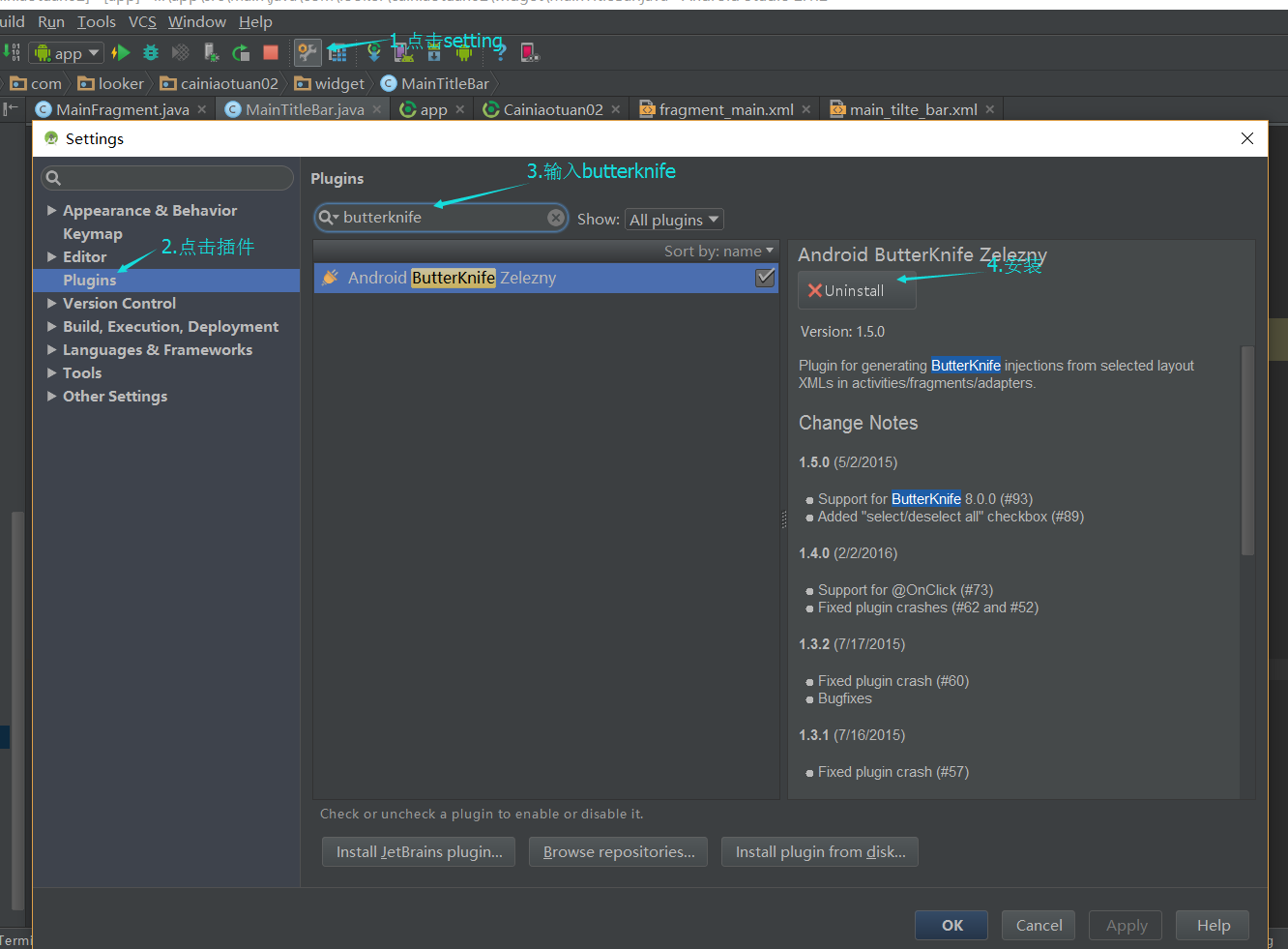1288x949 pixels.
Task: Open the app run configuration dropdown
Action: pos(67,53)
